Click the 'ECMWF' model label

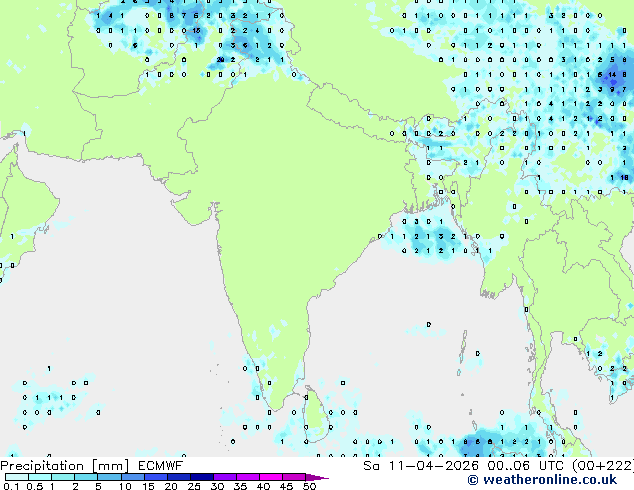[161, 466]
